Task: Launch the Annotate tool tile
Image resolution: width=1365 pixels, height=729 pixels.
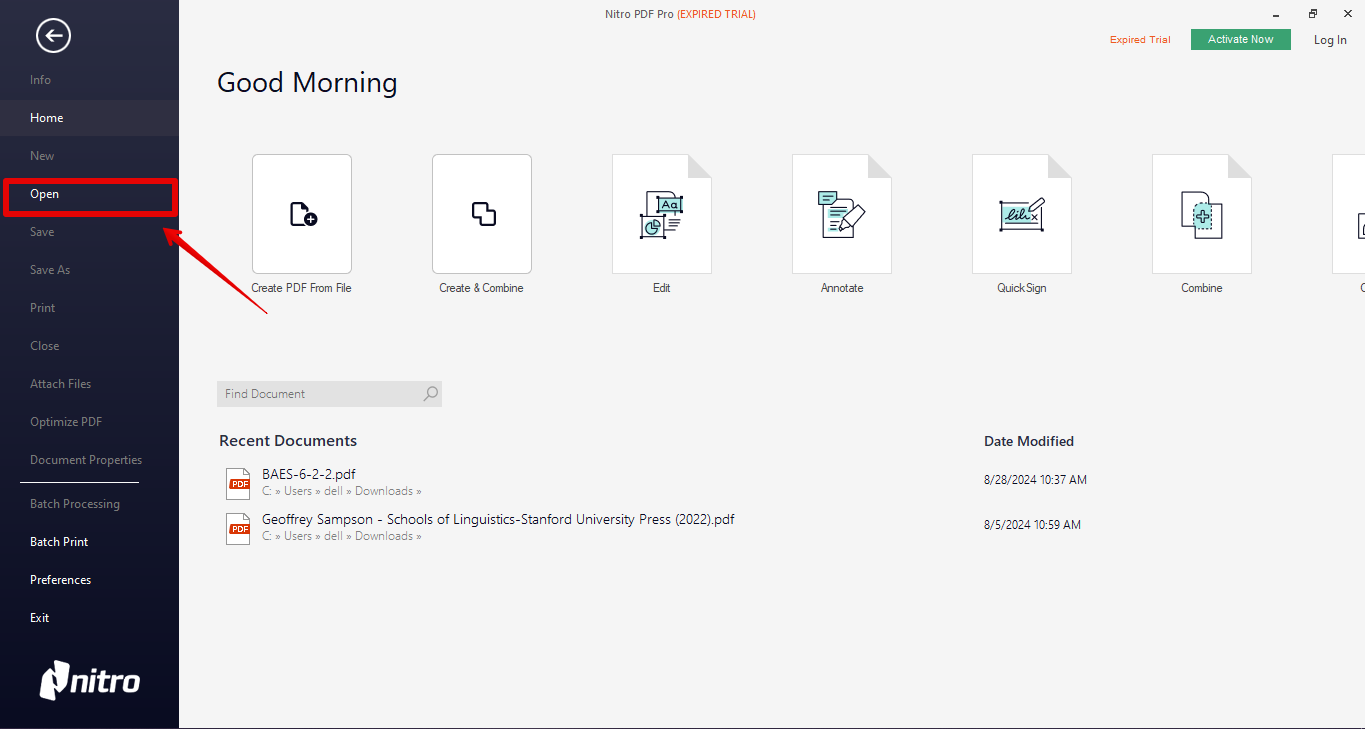Action: [x=842, y=214]
